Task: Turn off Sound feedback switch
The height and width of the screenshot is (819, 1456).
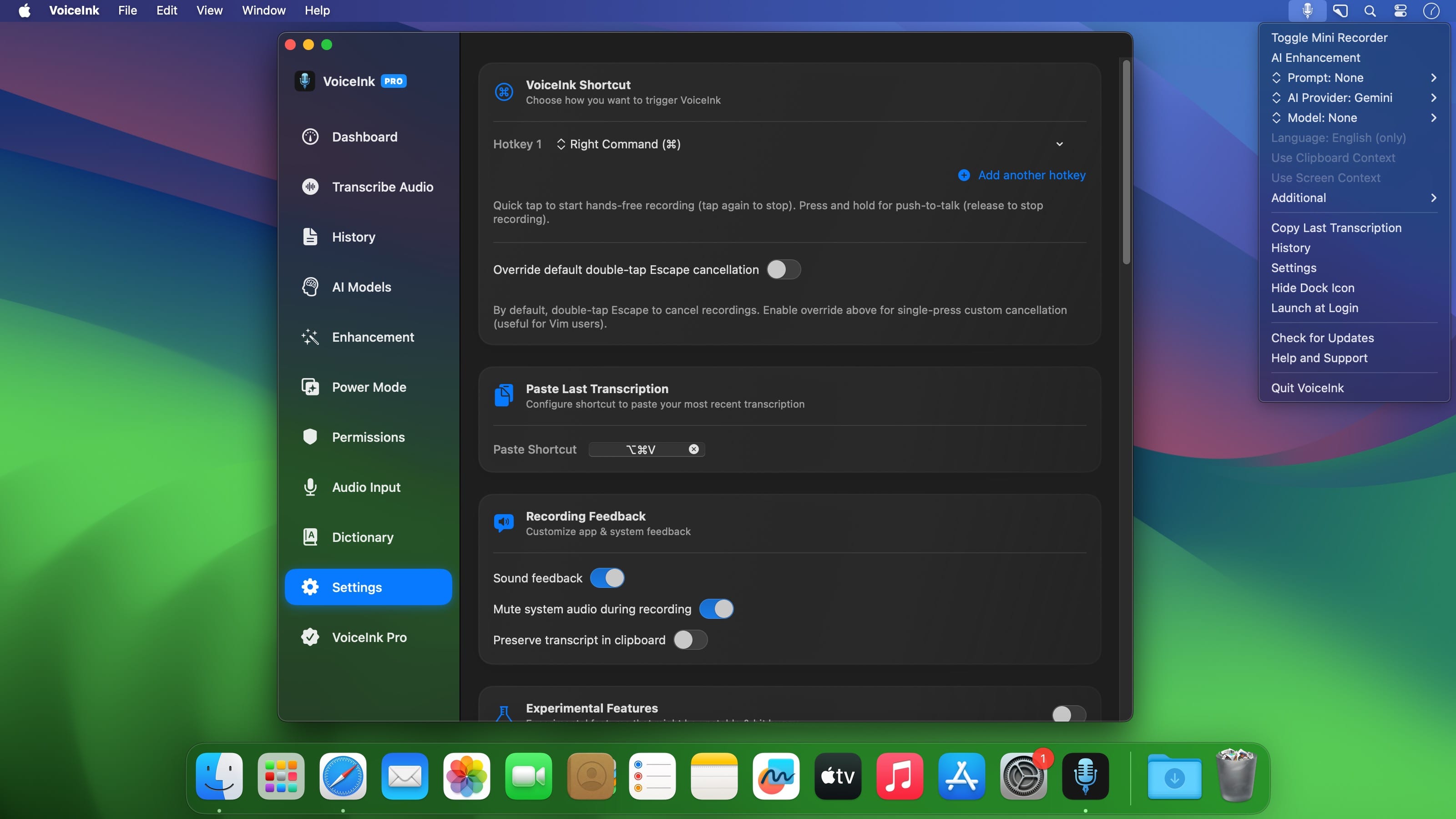Action: [x=607, y=578]
